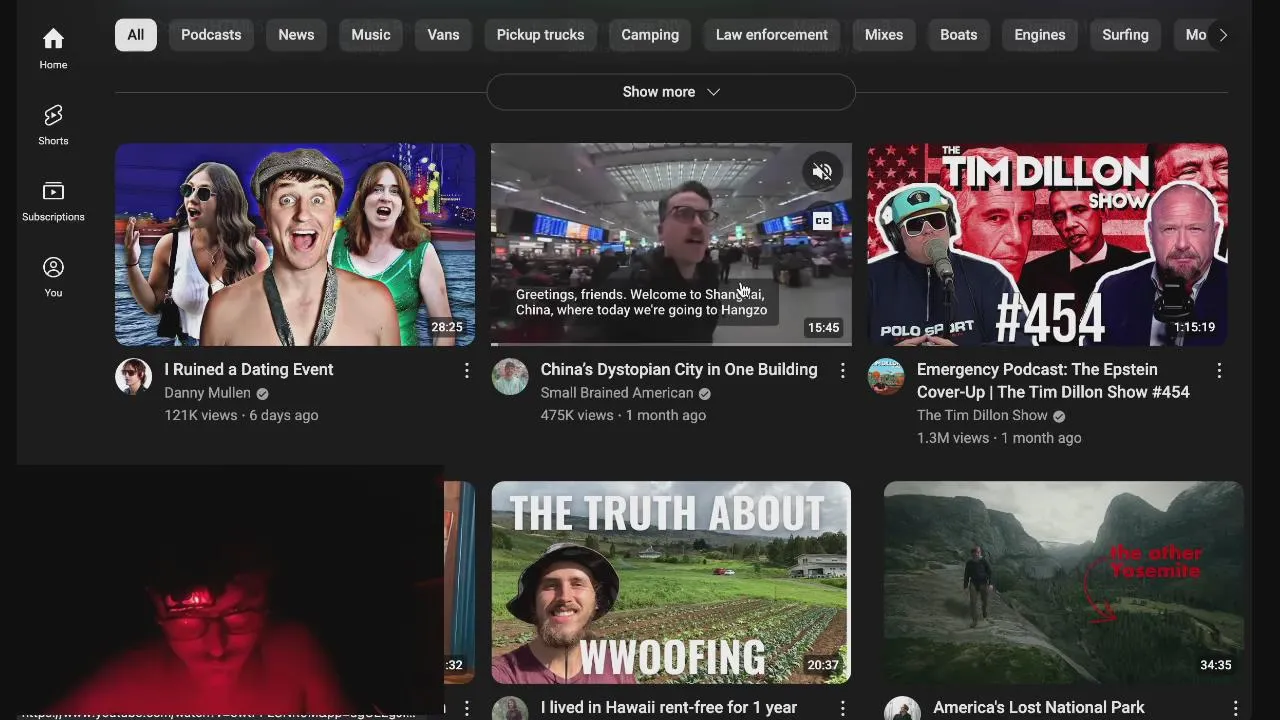Open channel avatar beside Hawaii rent-free video
The width and height of the screenshot is (1280, 720).
coord(509,708)
